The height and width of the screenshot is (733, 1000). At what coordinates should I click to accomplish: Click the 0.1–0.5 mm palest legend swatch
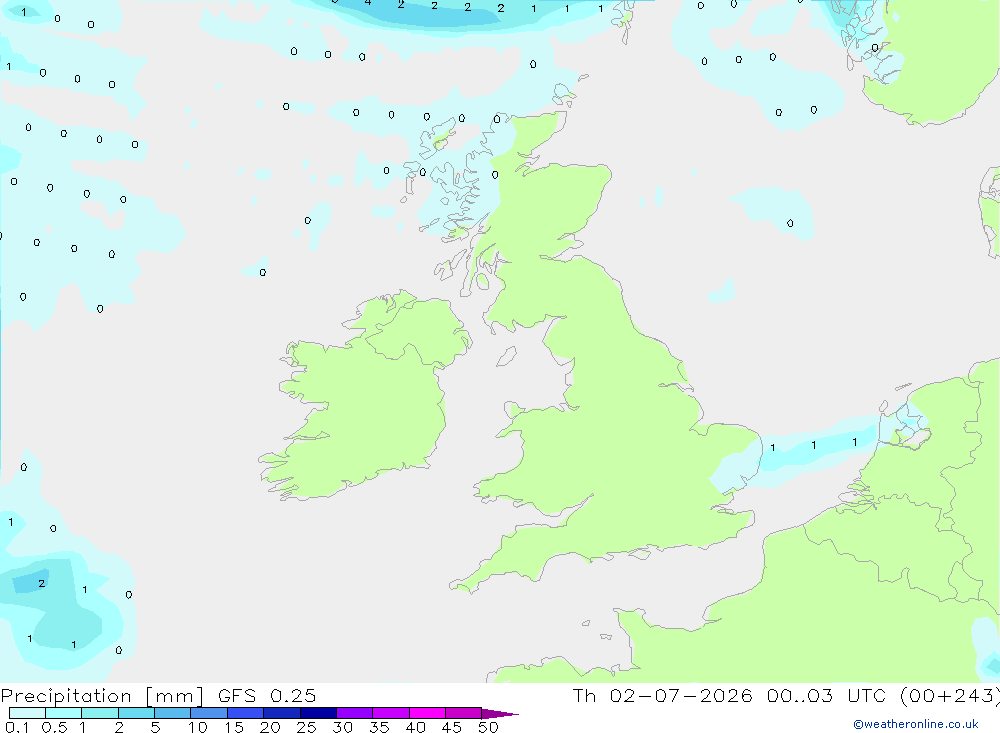tap(27, 713)
